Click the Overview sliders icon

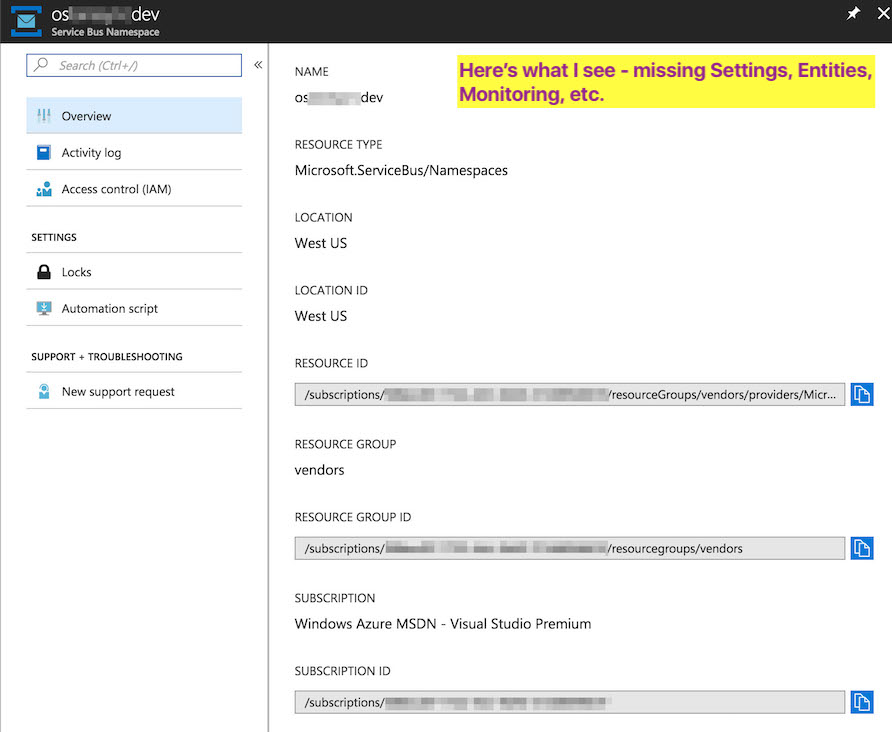tap(44, 116)
